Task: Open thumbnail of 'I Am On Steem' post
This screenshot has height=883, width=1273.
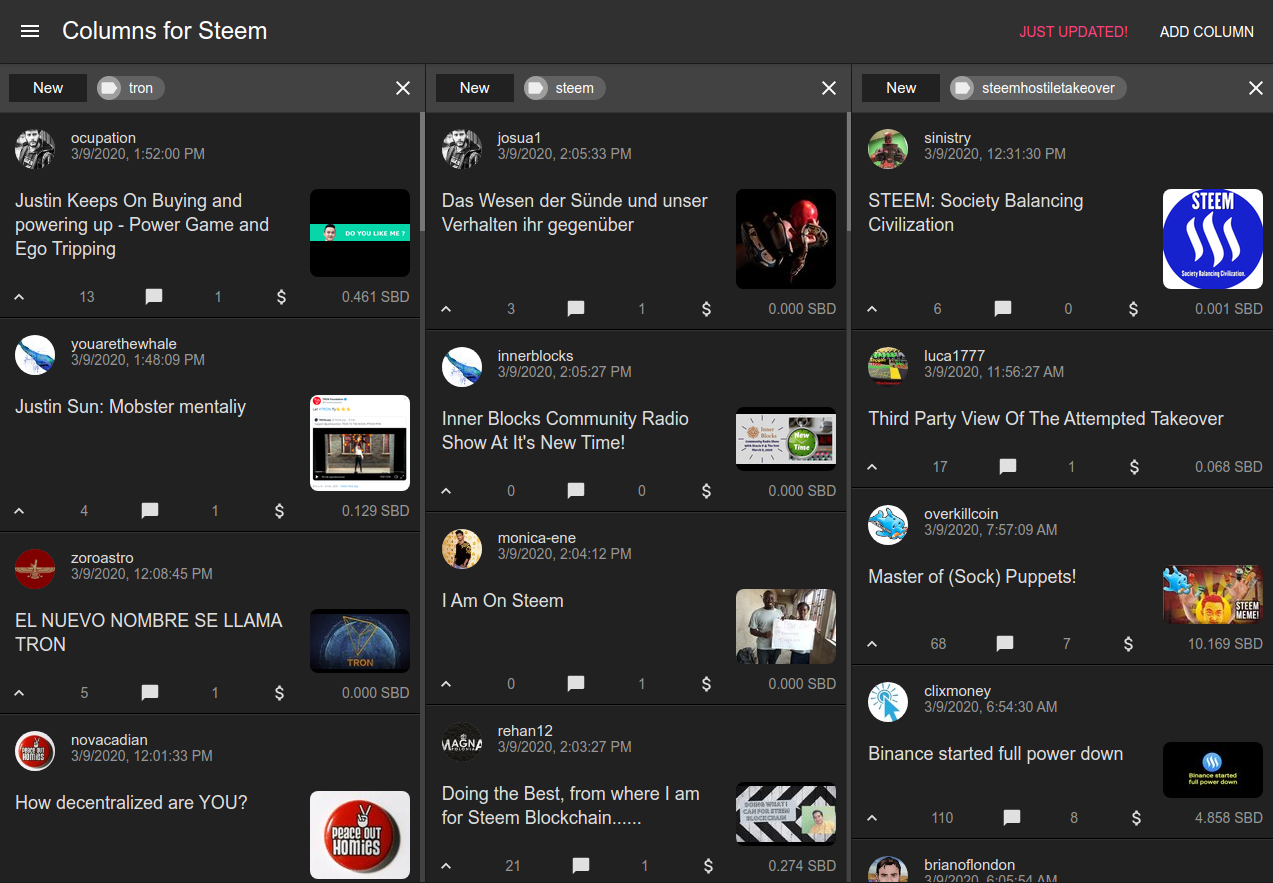Action: pos(786,626)
